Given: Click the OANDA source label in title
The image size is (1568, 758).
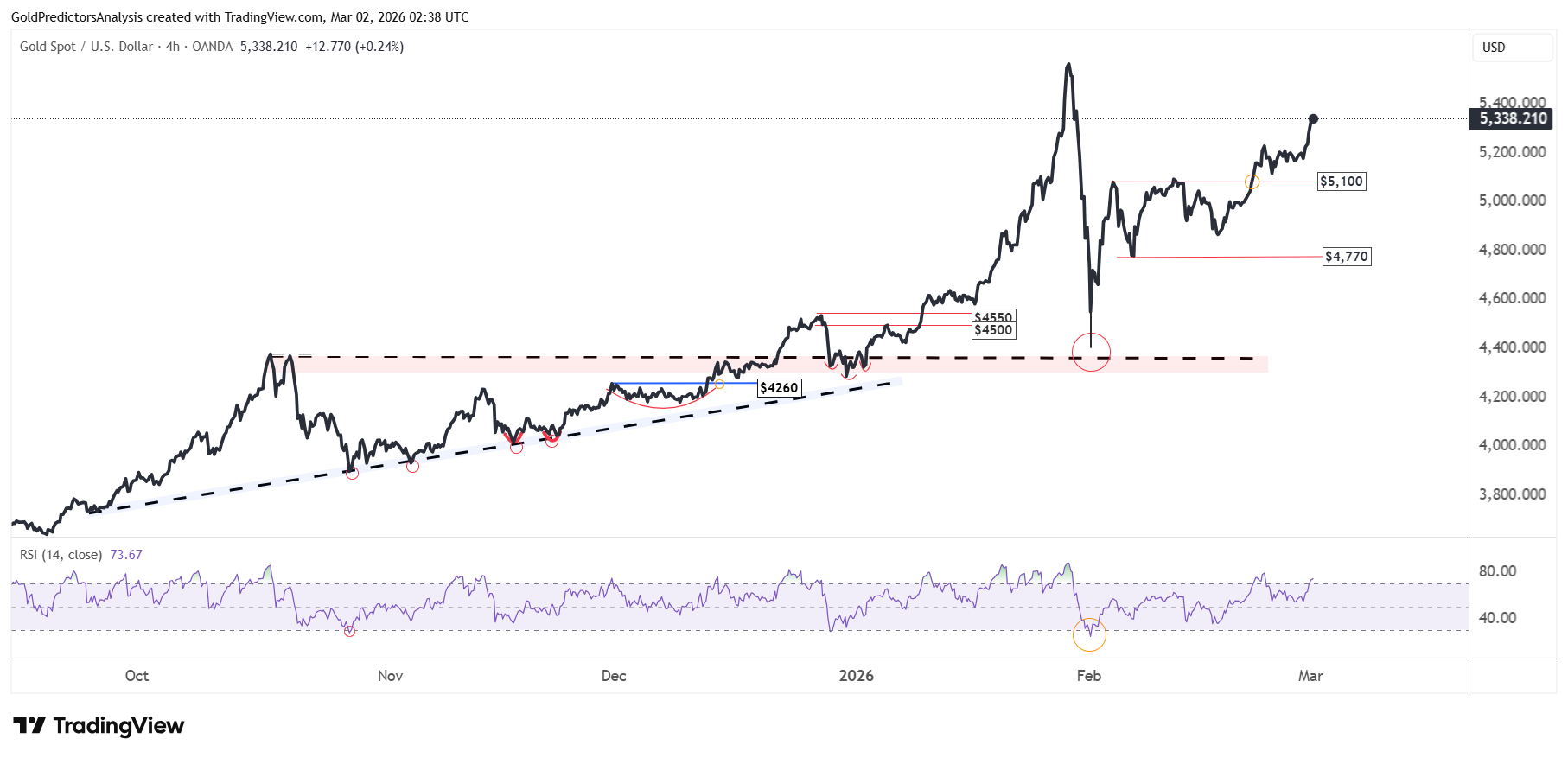Looking at the screenshot, I should [x=213, y=47].
